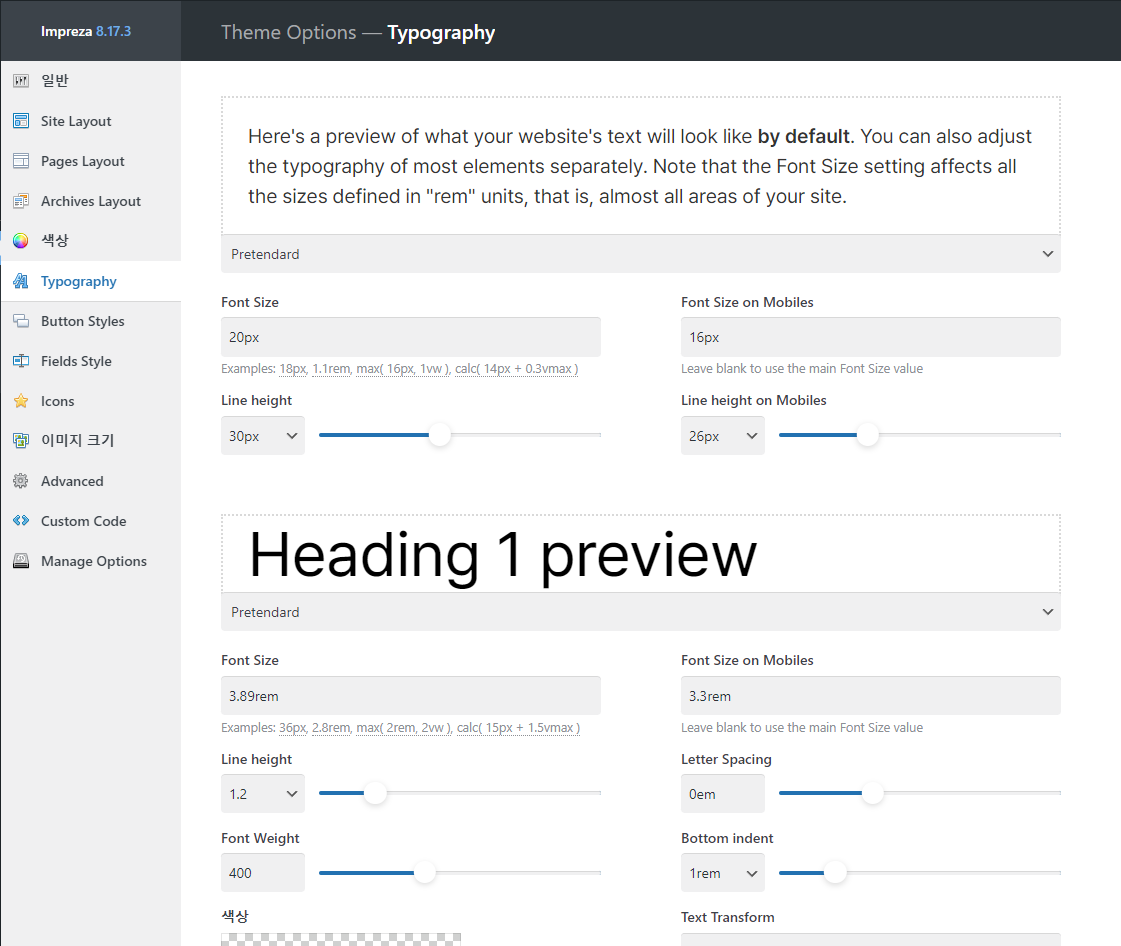Click the Font Weight 400 field

[262, 872]
